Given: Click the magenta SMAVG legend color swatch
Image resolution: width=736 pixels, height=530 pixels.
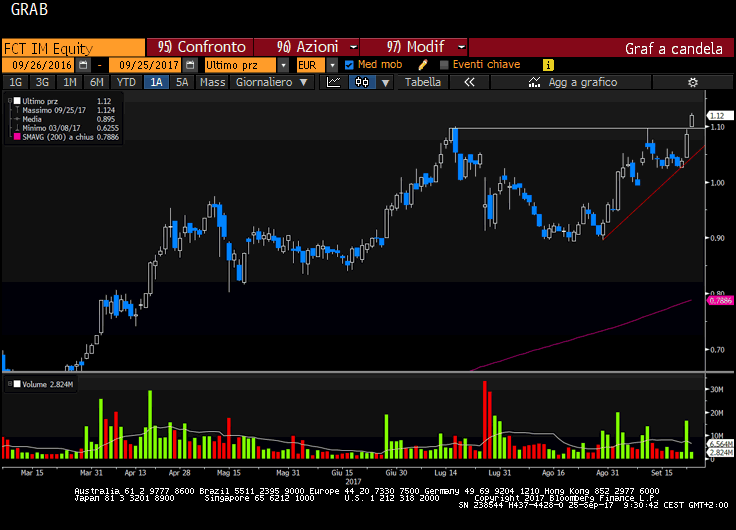Looking at the screenshot, I should point(14,137).
